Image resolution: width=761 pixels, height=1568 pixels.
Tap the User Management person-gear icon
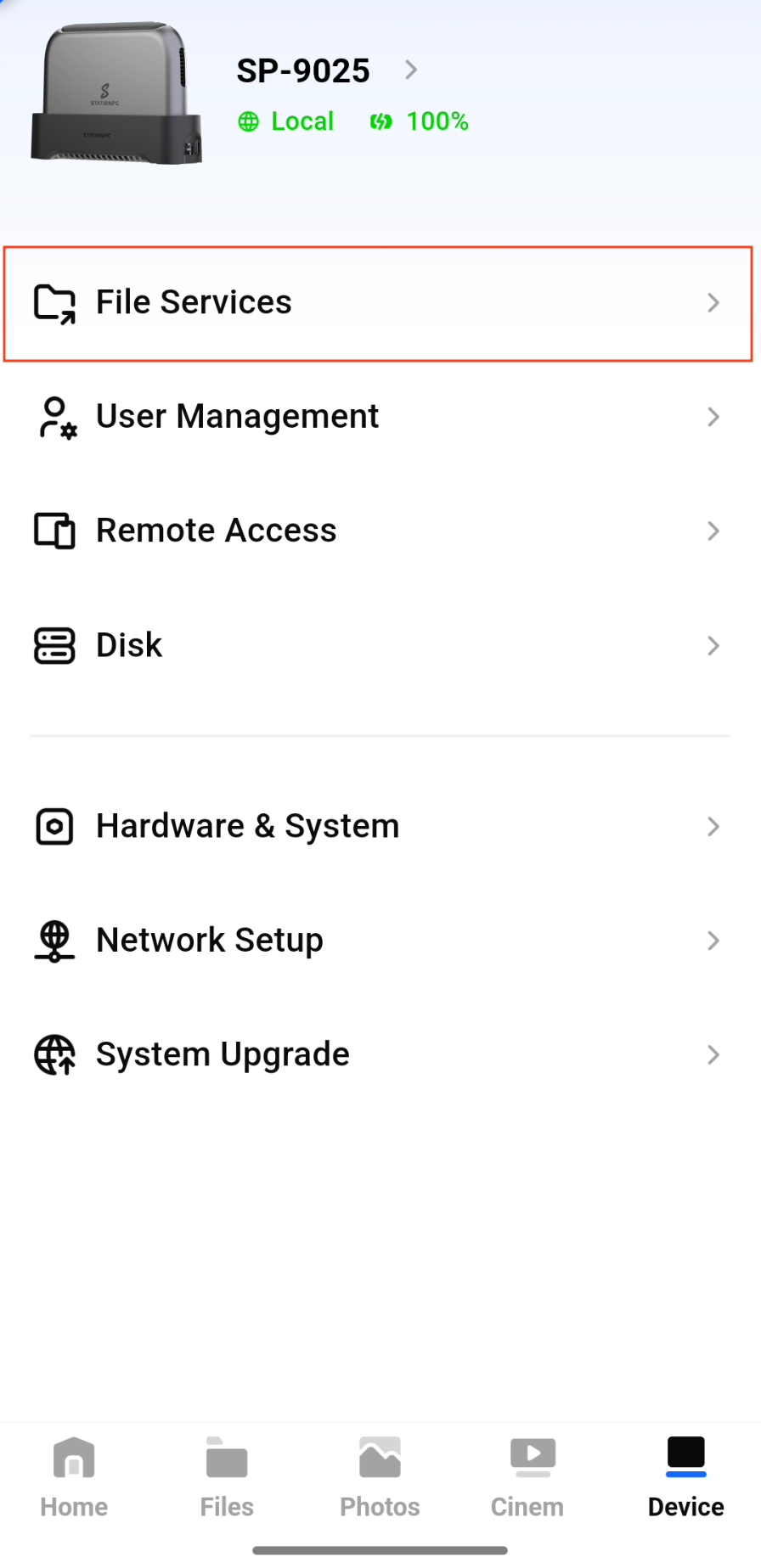point(56,418)
